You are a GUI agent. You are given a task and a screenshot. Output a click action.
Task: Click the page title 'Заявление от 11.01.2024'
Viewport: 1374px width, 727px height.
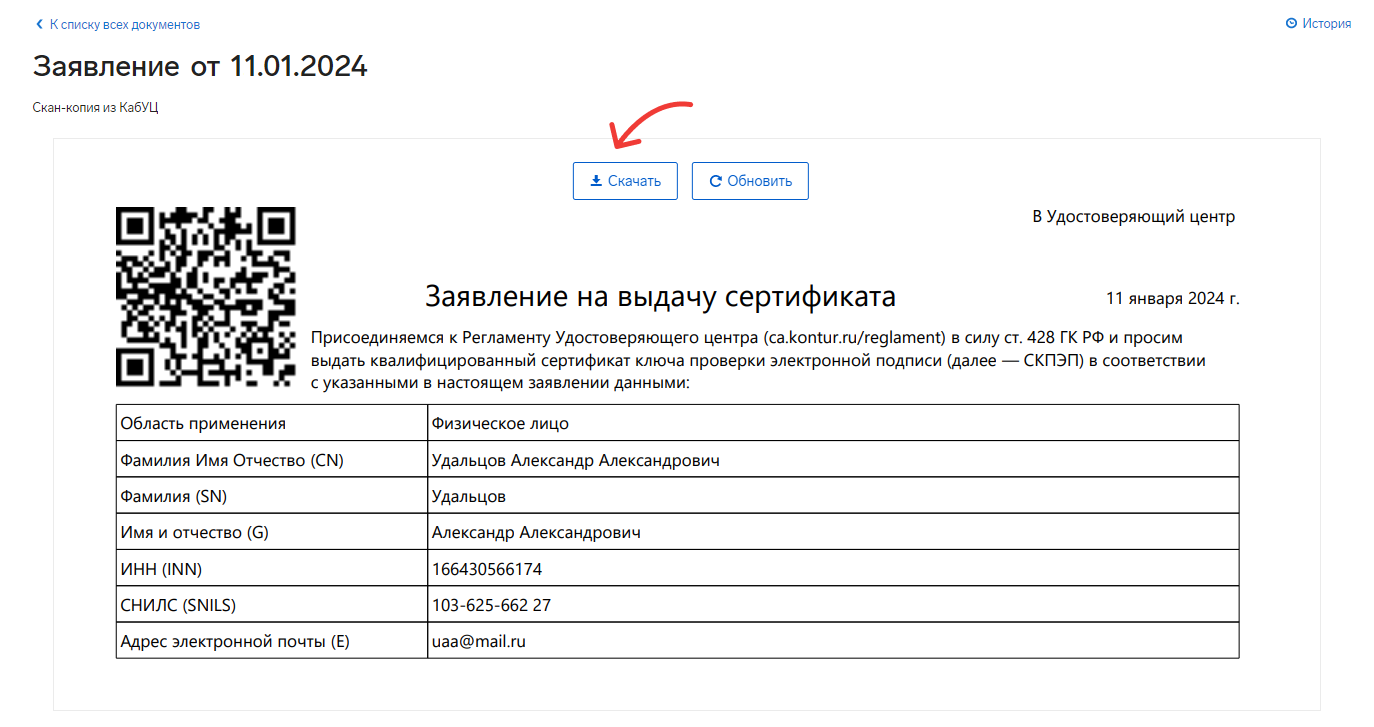(x=200, y=67)
